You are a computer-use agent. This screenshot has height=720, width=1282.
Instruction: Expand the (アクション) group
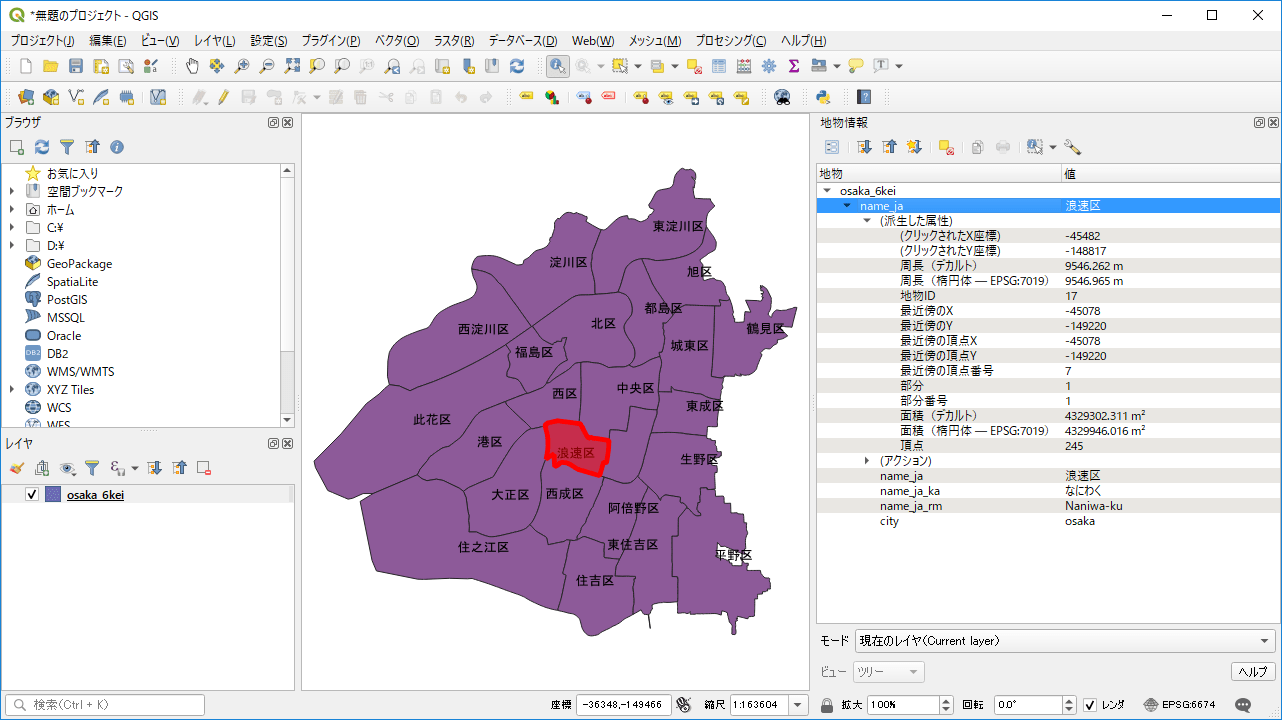[867, 461]
